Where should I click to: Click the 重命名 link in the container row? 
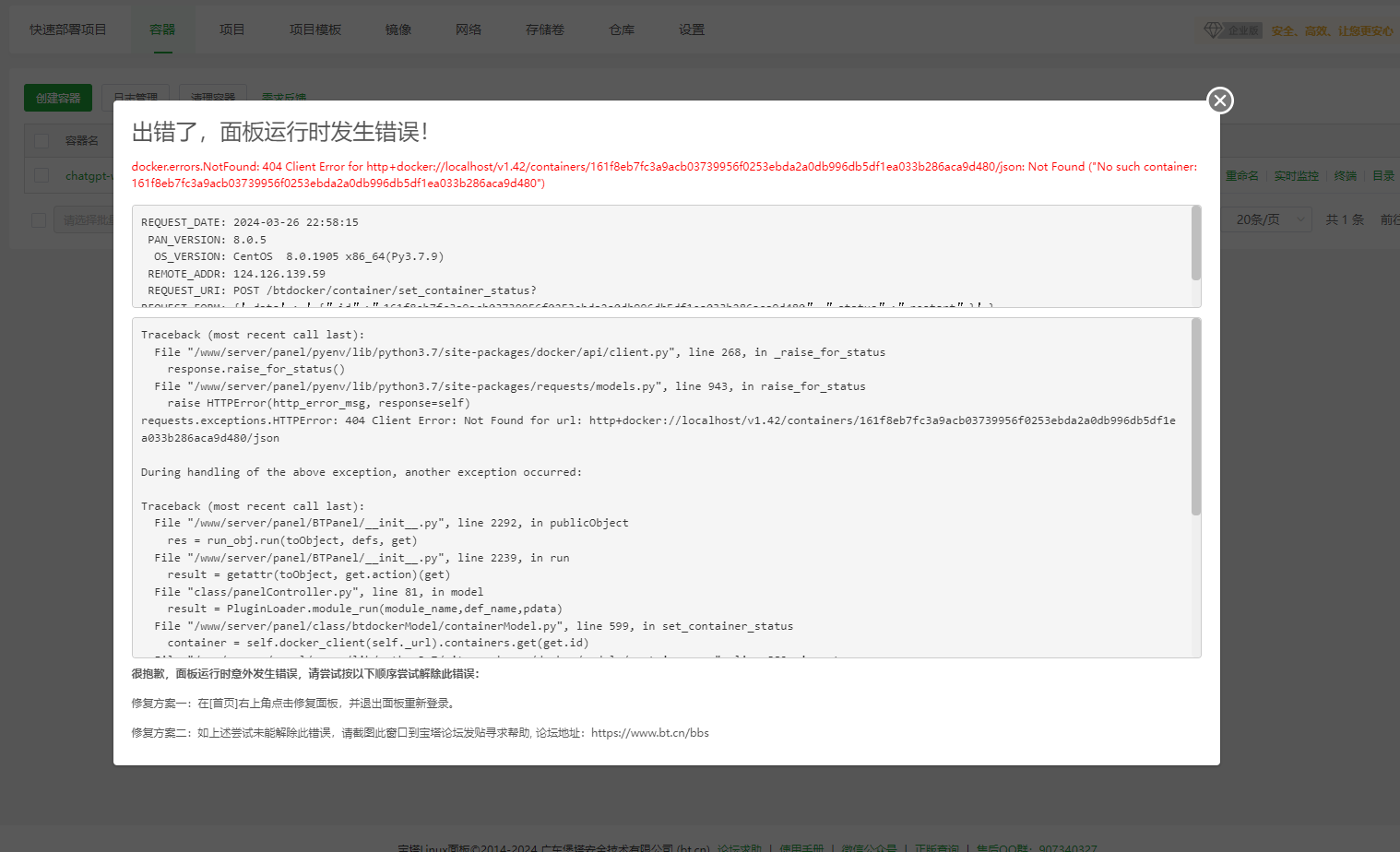tap(1242, 176)
